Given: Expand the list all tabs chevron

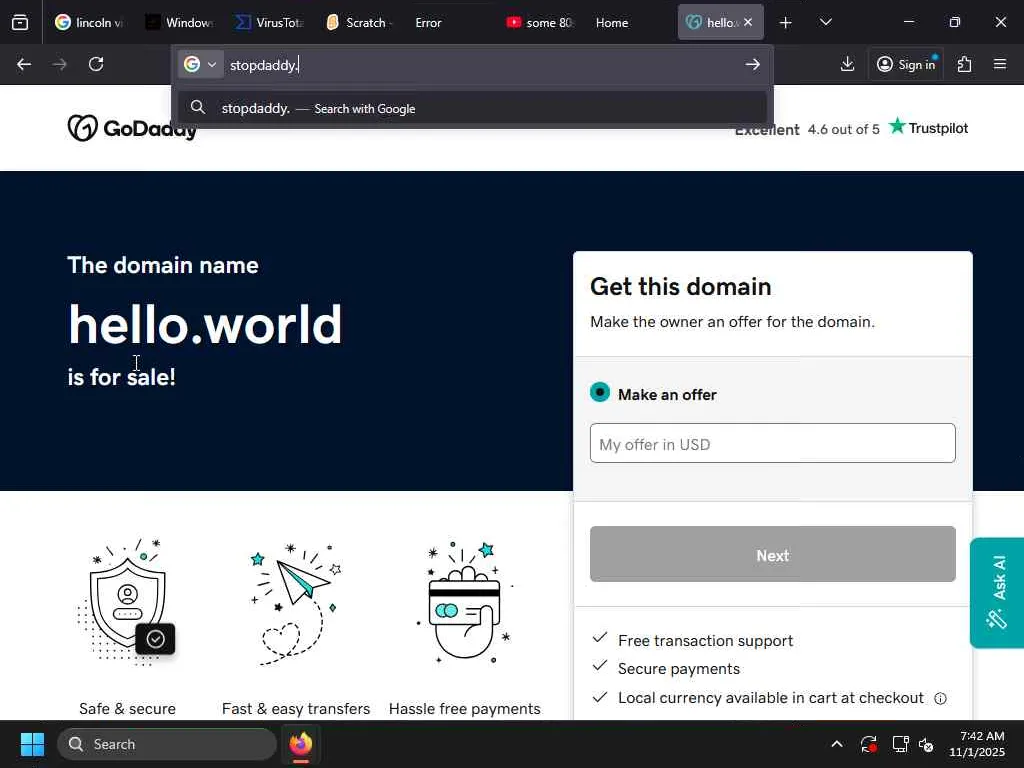Looking at the screenshot, I should [825, 22].
